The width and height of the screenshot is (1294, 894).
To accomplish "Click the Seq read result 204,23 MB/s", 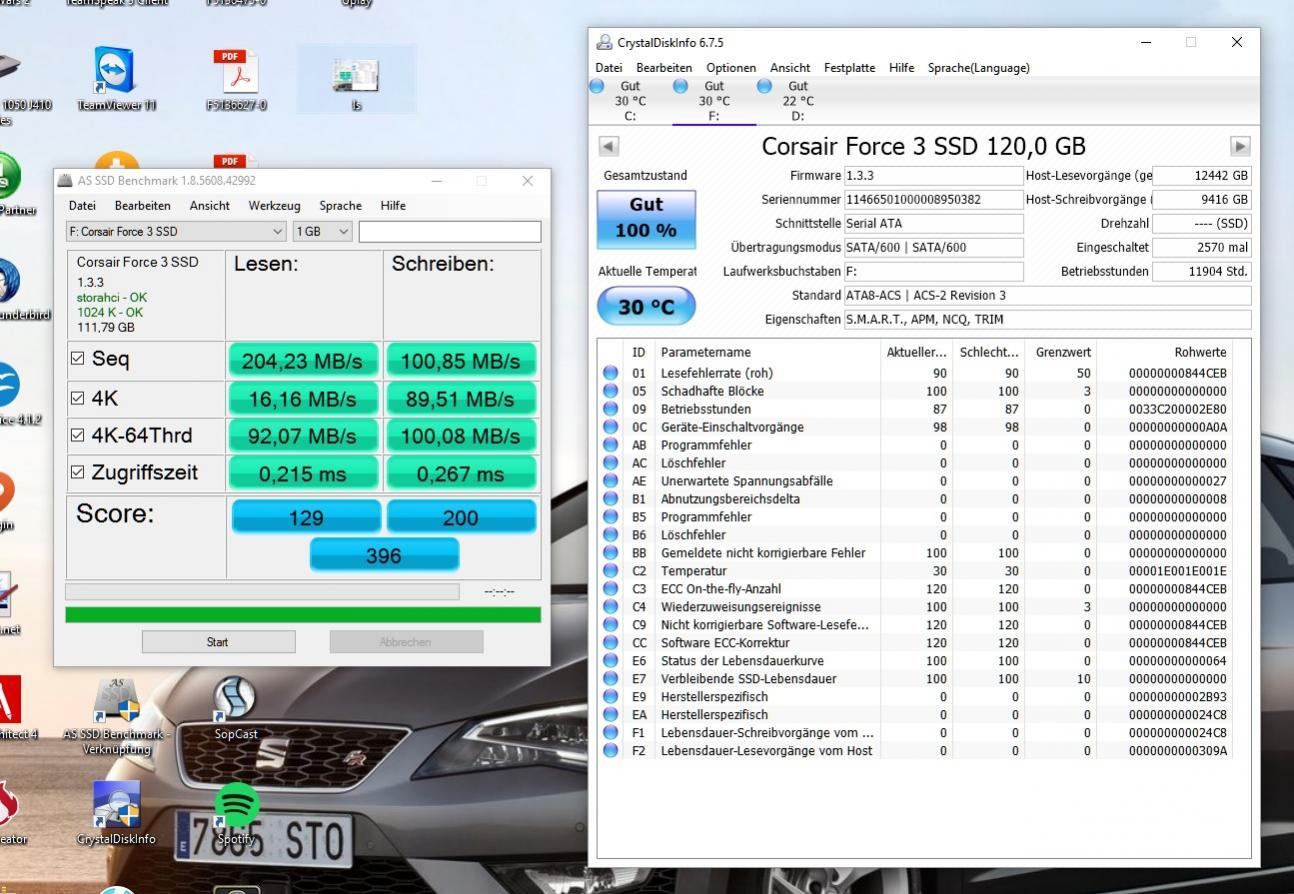I will pyautogui.click(x=302, y=361).
